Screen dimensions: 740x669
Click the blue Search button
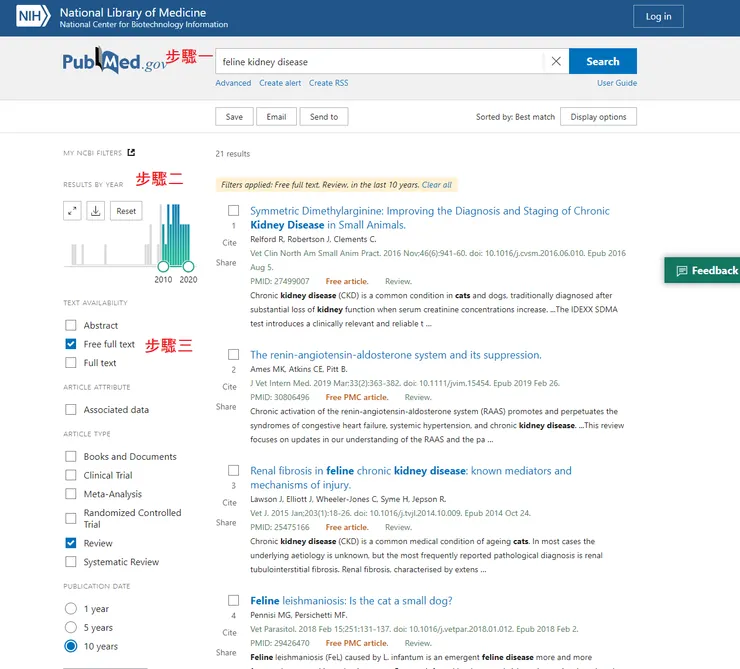pyautogui.click(x=603, y=61)
